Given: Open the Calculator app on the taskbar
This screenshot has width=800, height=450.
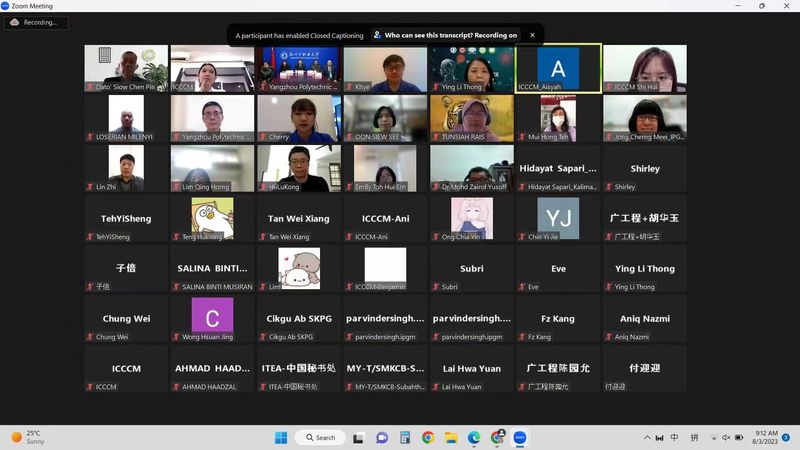Looking at the screenshot, I should (405, 437).
